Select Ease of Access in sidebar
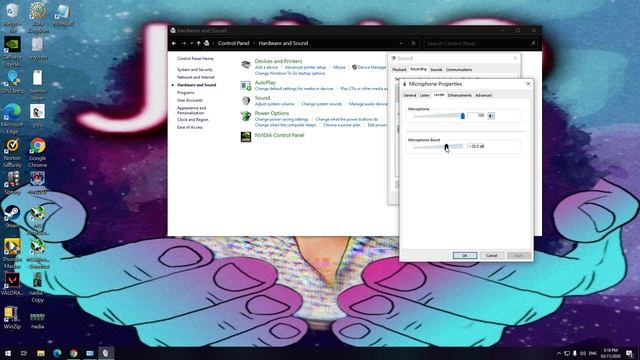The height and width of the screenshot is (360, 640). (x=190, y=127)
